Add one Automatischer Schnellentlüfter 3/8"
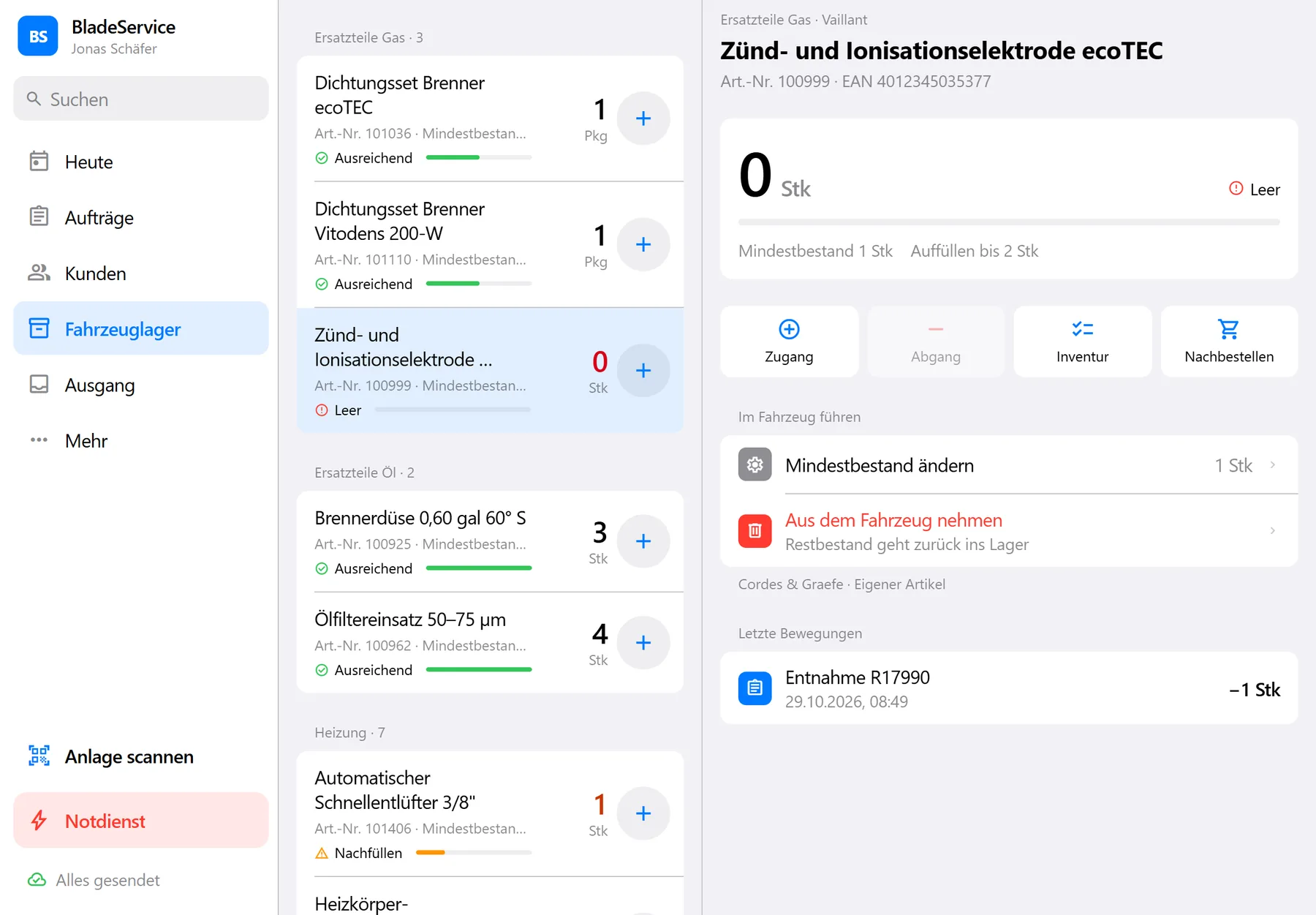 (x=643, y=813)
